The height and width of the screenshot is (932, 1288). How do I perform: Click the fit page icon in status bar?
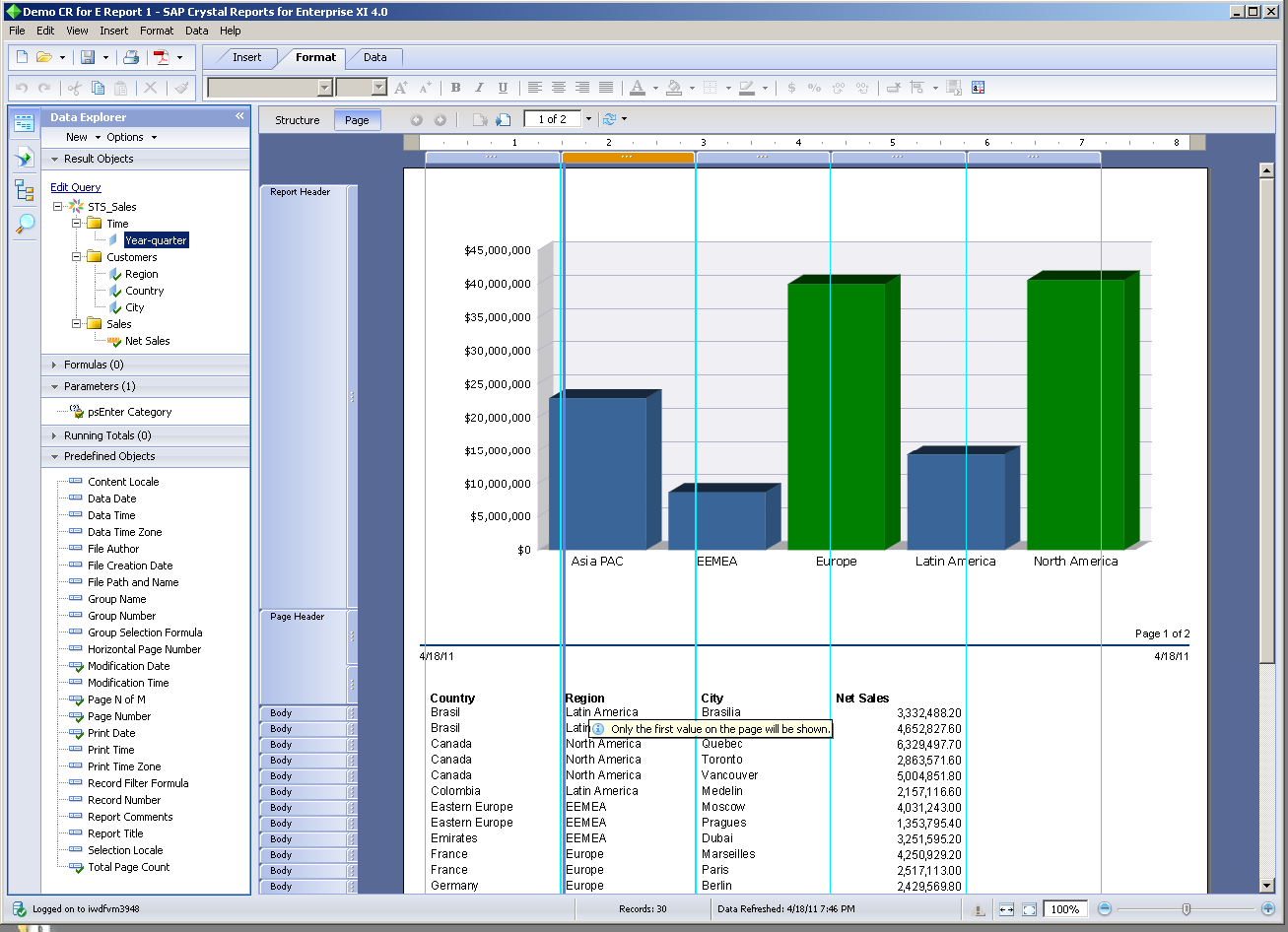pos(1029,909)
